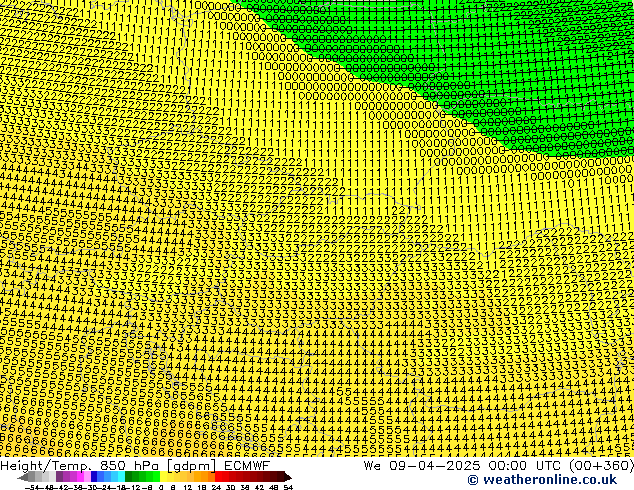Click the dark blue segment in legend
The image size is (634, 490).
[94, 477]
